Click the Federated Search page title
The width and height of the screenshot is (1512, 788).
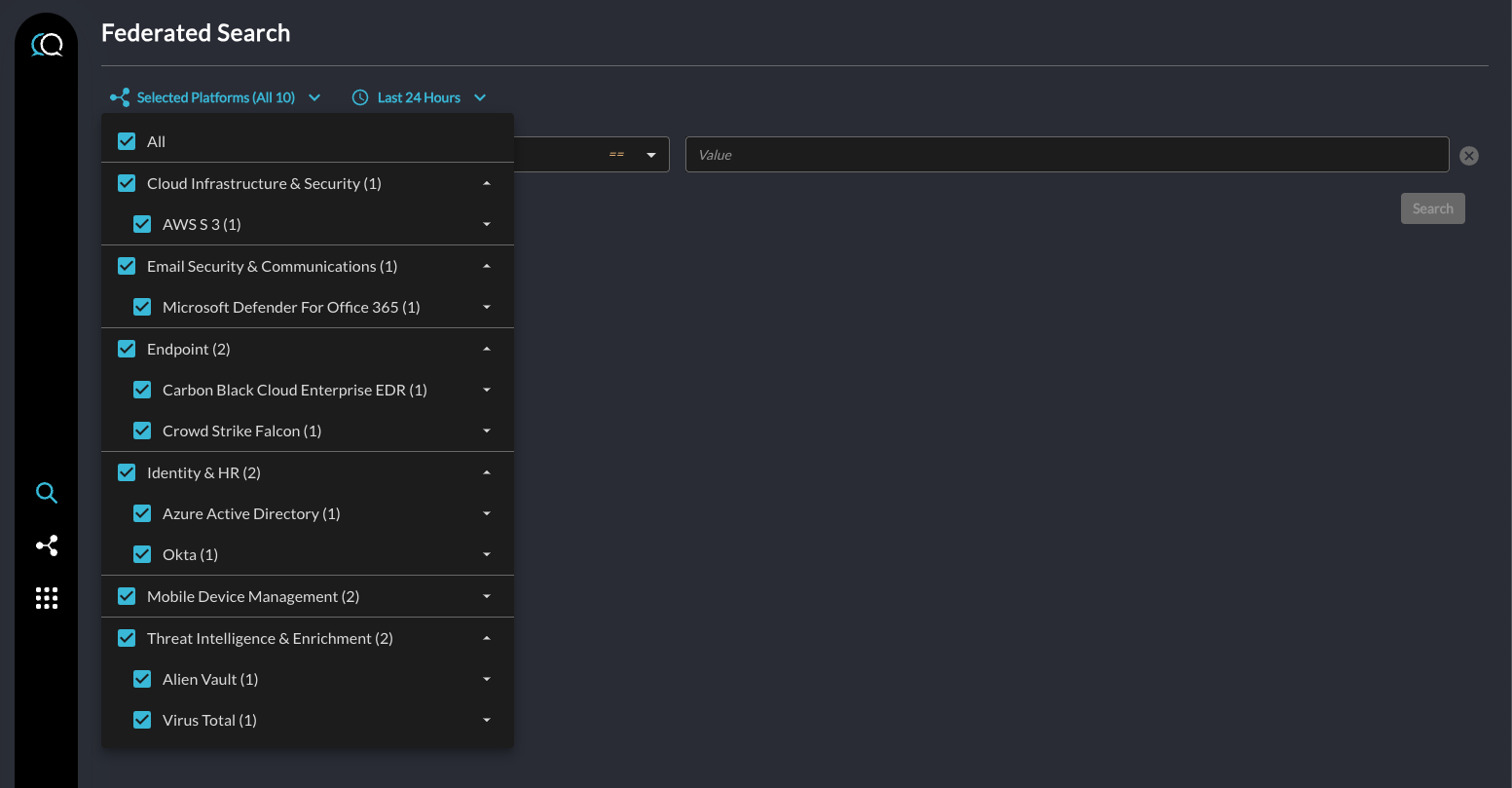pos(196,33)
